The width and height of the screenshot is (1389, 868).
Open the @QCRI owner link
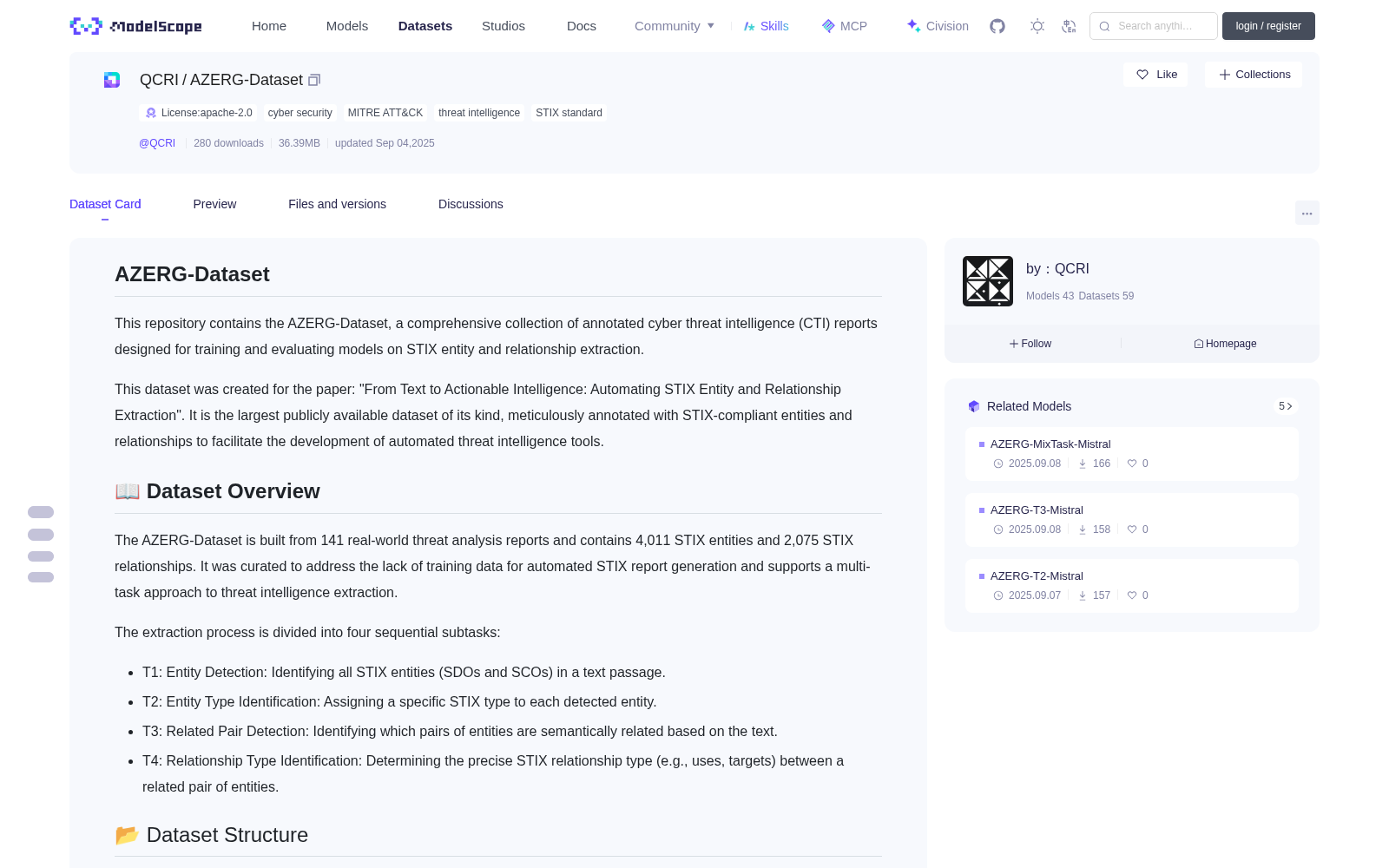[157, 143]
